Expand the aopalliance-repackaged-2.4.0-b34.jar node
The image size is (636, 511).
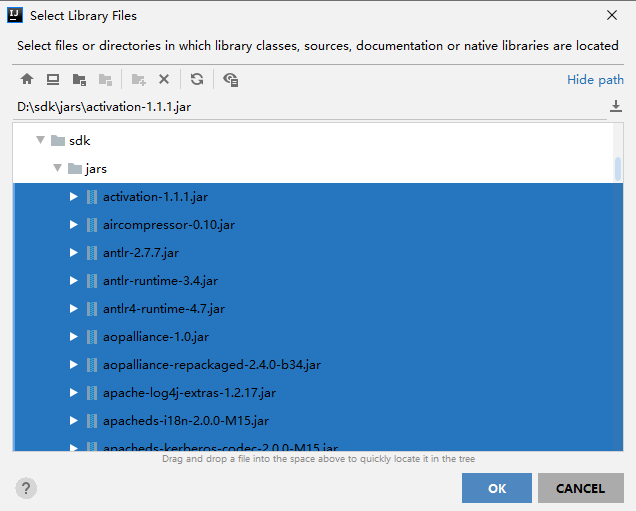73,365
